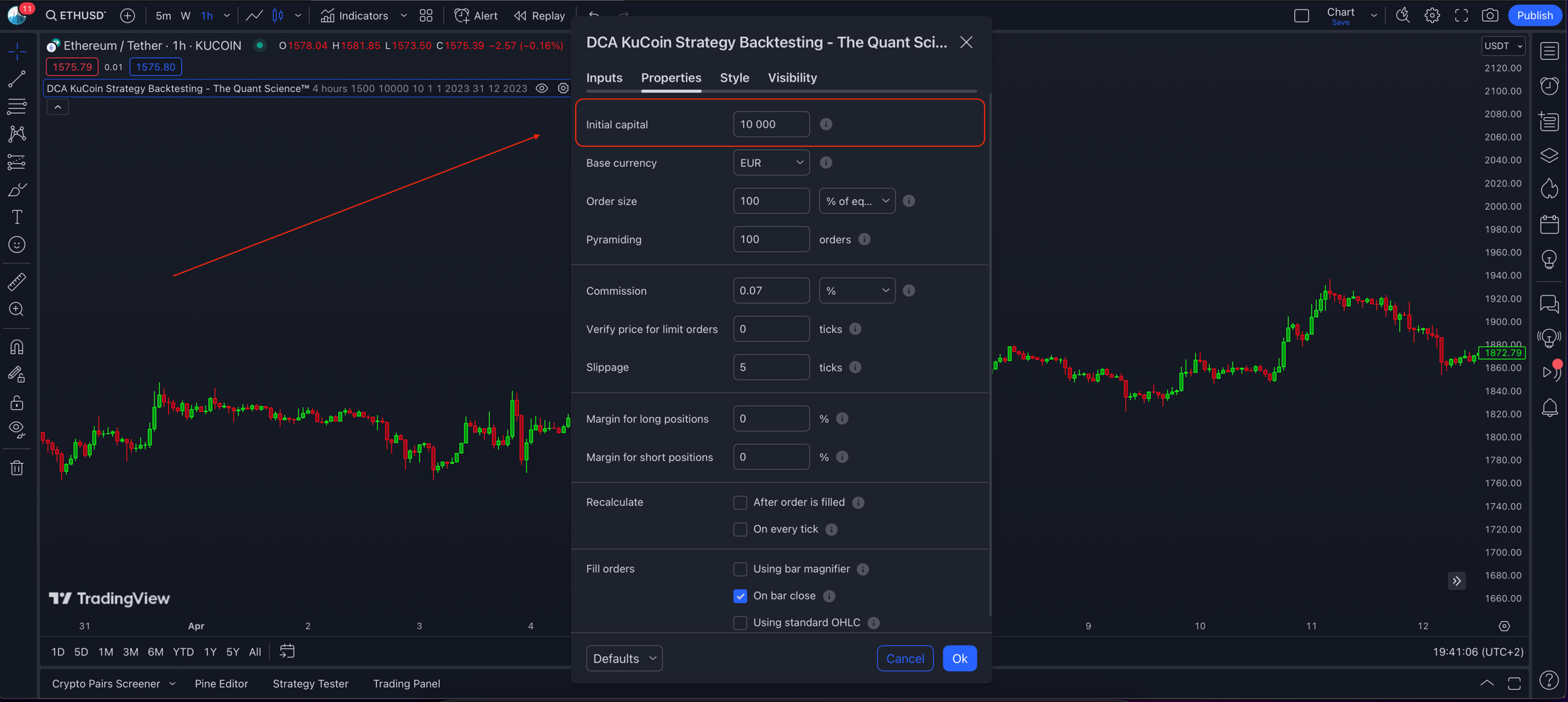Open the Replay bar mode
The image size is (1568, 702).
coord(540,16)
